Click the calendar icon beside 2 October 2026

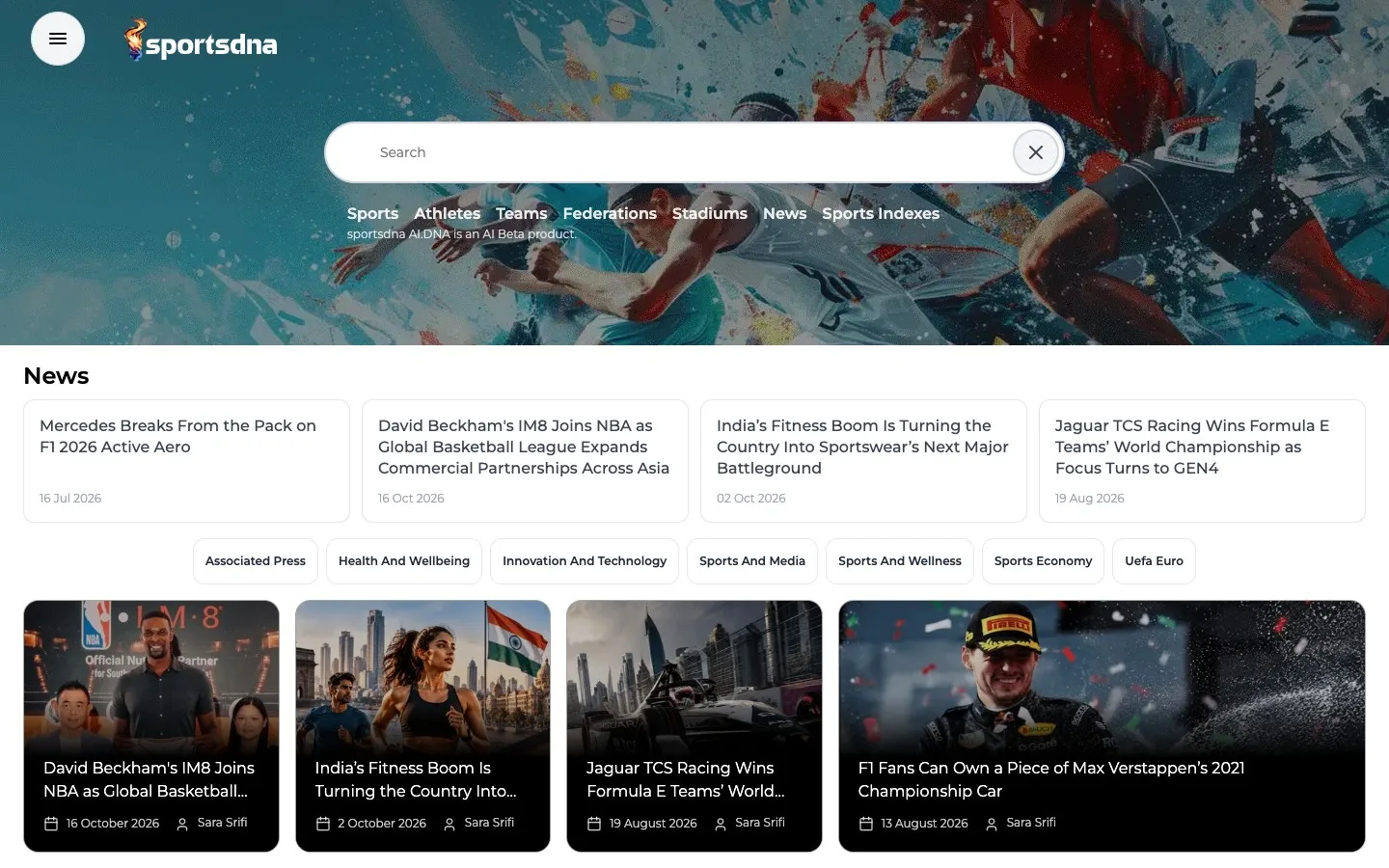323,824
